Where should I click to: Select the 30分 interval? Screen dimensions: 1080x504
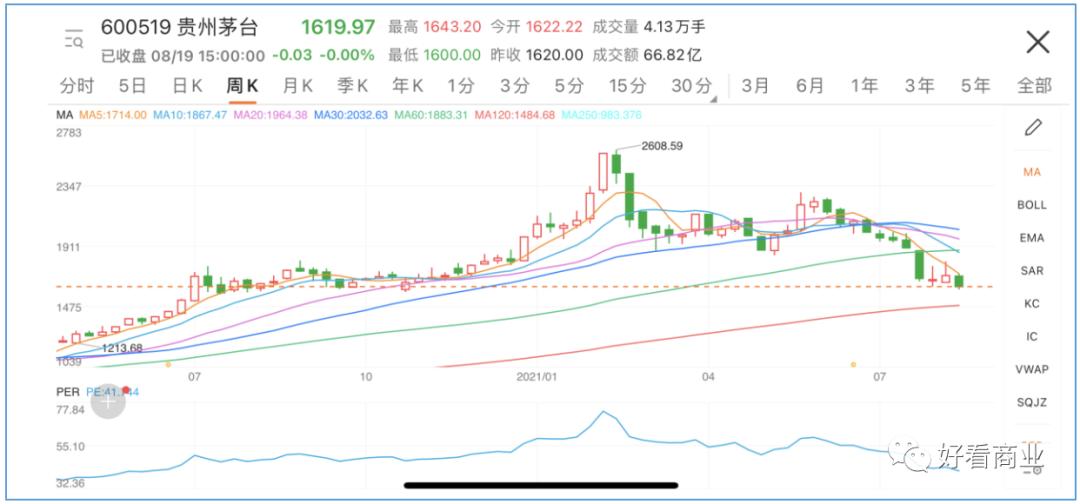(692, 85)
